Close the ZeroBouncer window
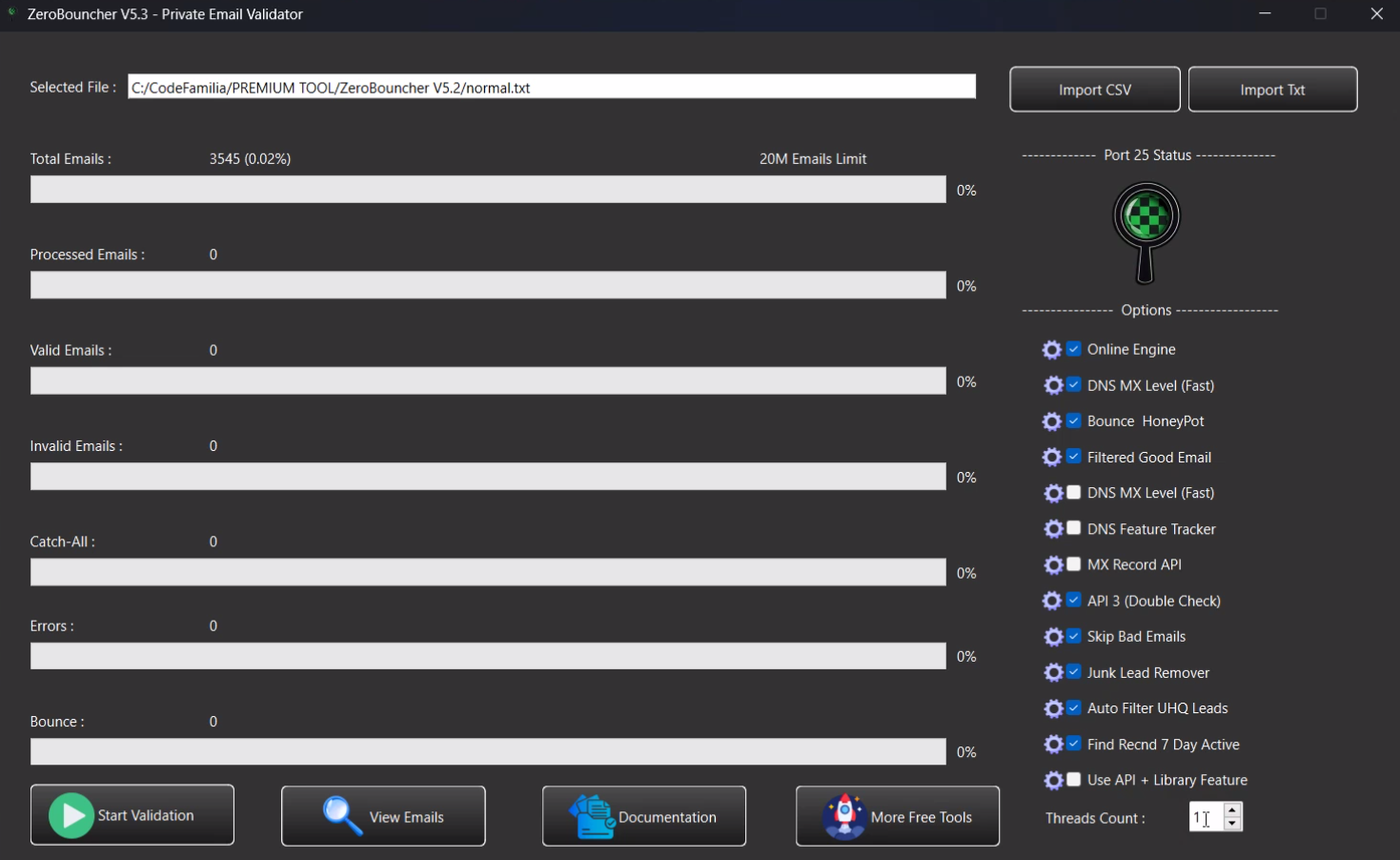1400x860 pixels. pyautogui.click(x=1376, y=13)
